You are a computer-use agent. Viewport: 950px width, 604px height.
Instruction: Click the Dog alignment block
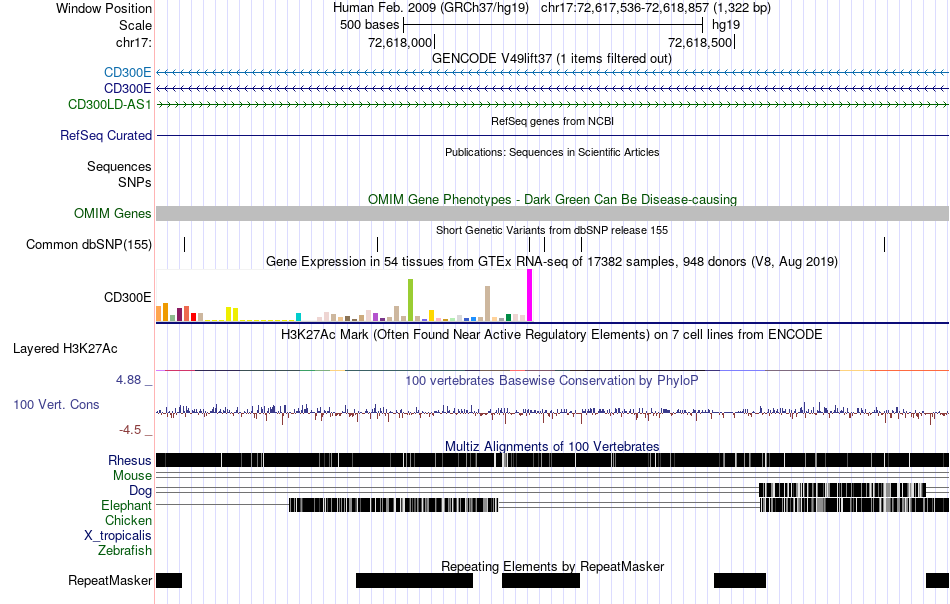coord(842,490)
